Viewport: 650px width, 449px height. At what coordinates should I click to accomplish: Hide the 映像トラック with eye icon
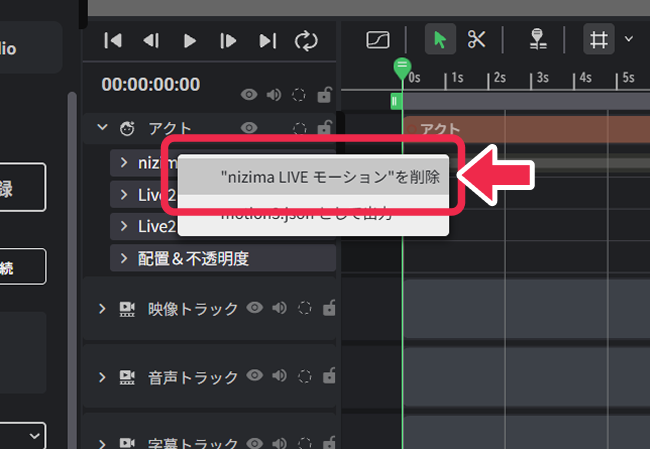pos(255,308)
